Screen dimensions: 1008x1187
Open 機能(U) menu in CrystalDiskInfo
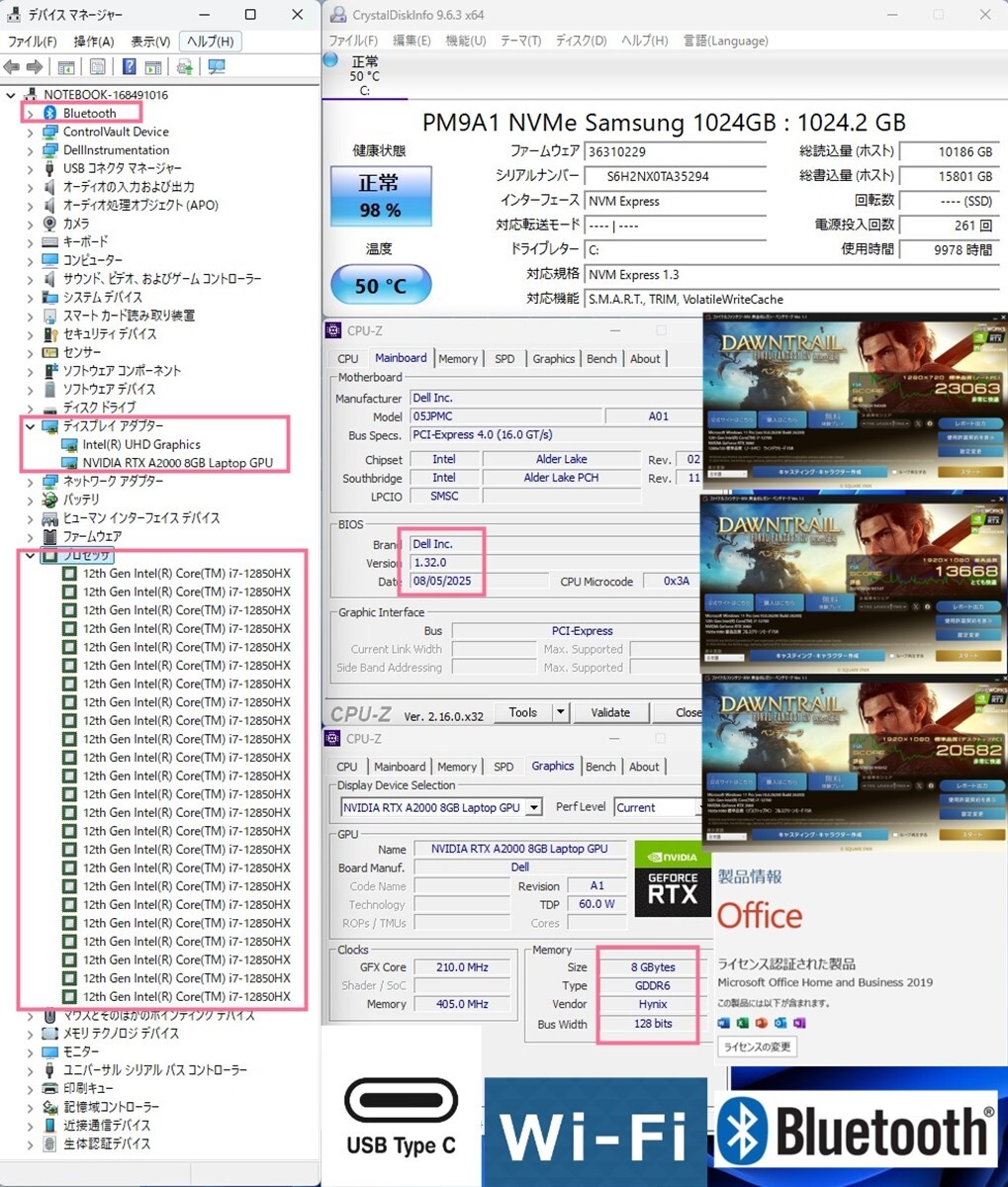click(466, 41)
